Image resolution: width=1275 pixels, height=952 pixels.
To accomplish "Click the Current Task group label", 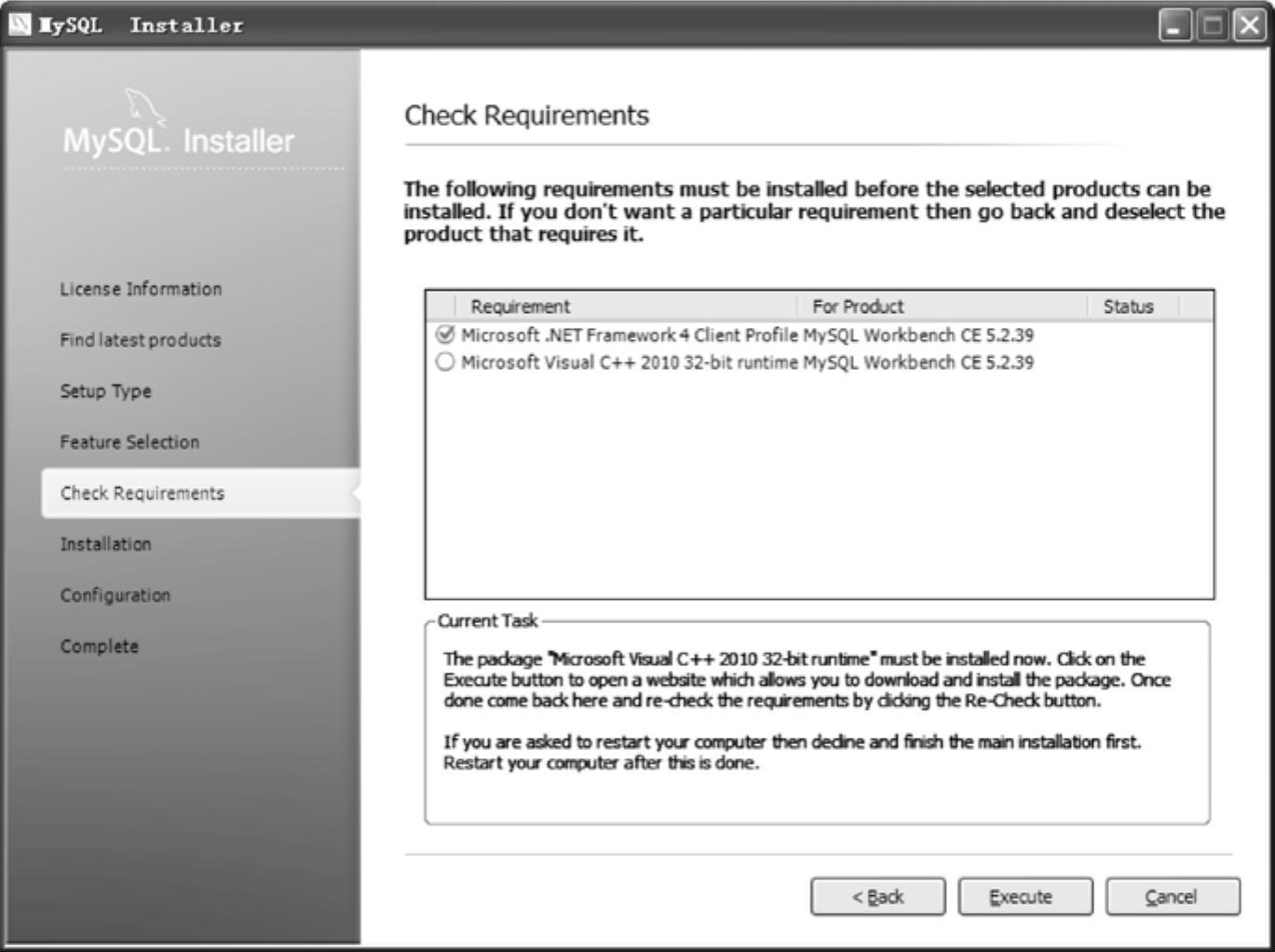I will click(x=488, y=620).
